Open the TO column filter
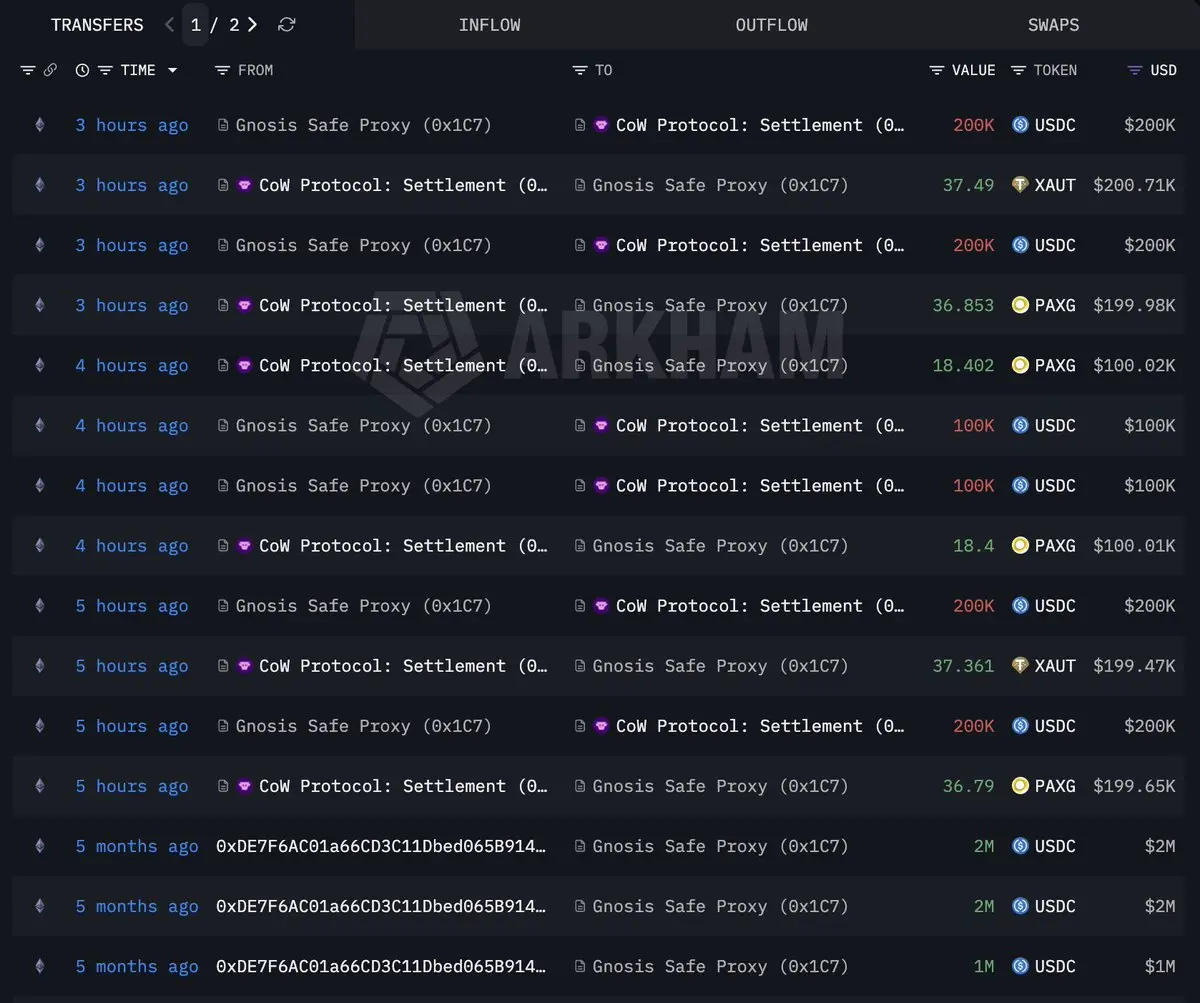The width and height of the screenshot is (1200, 1003). point(579,70)
